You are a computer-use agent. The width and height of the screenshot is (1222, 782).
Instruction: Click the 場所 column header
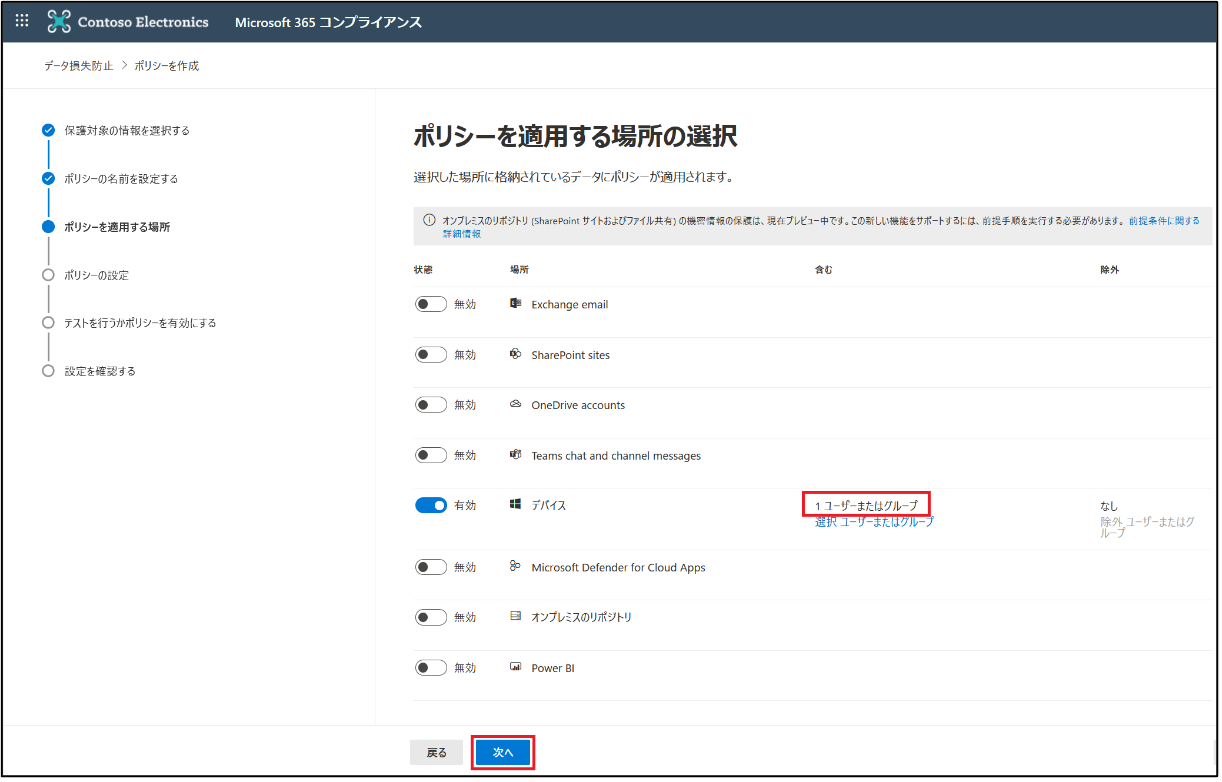click(519, 270)
